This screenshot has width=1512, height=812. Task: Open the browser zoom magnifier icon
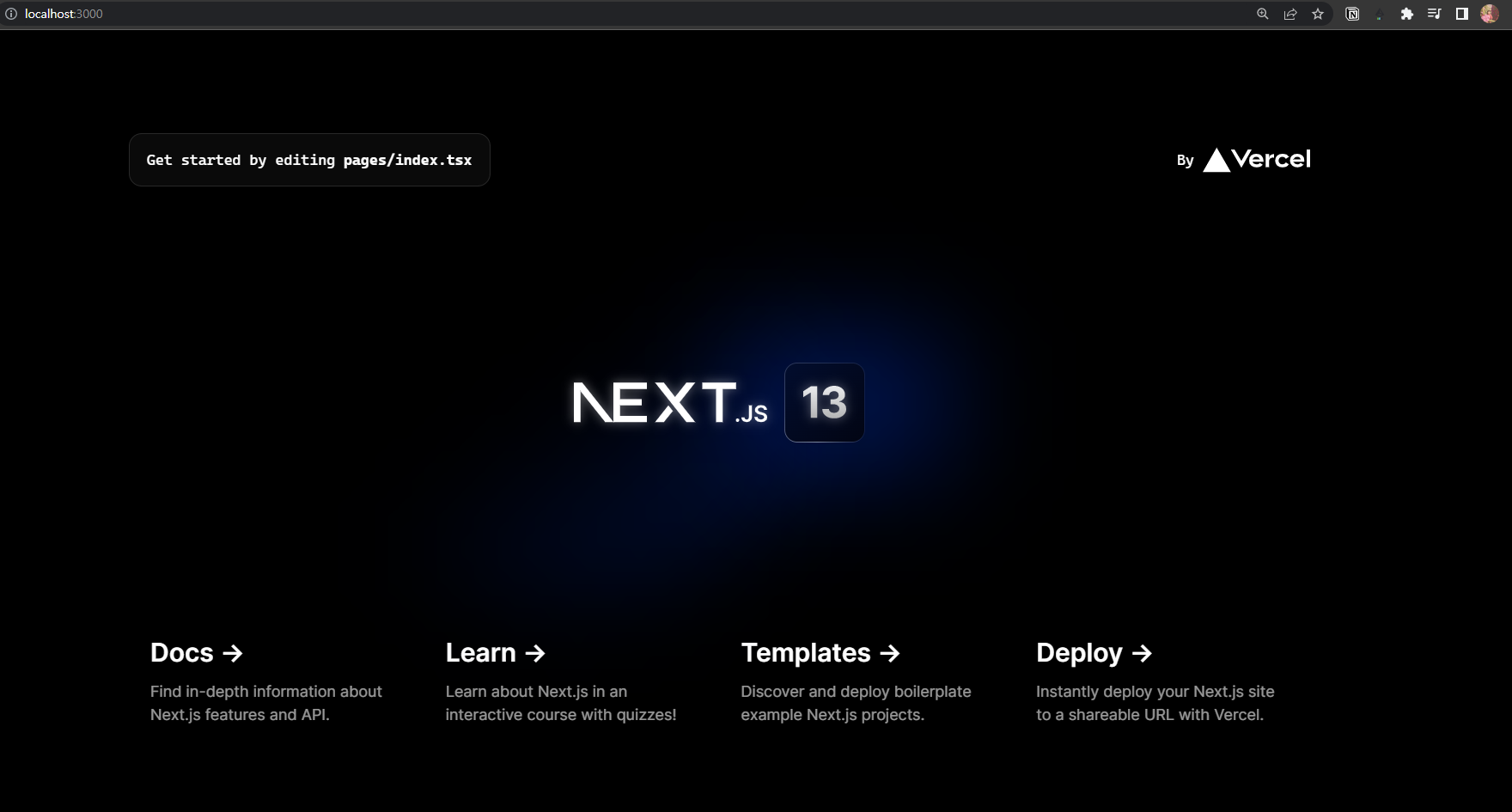[x=1262, y=14]
